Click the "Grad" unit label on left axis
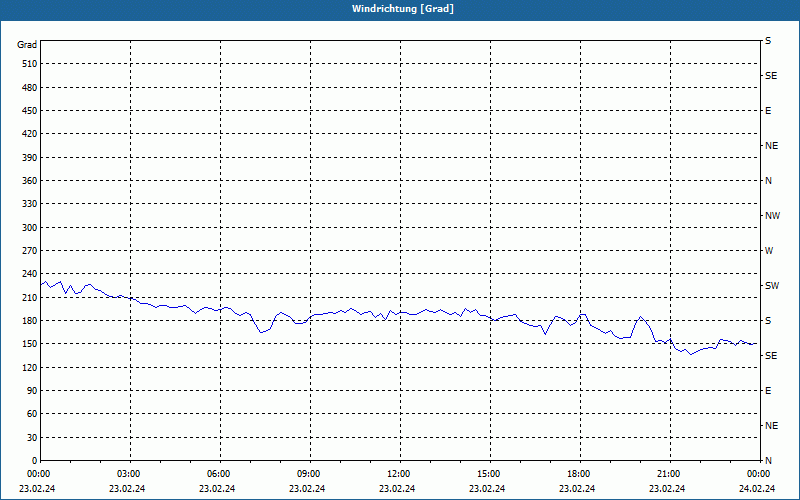 pyautogui.click(x=27, y=45)
